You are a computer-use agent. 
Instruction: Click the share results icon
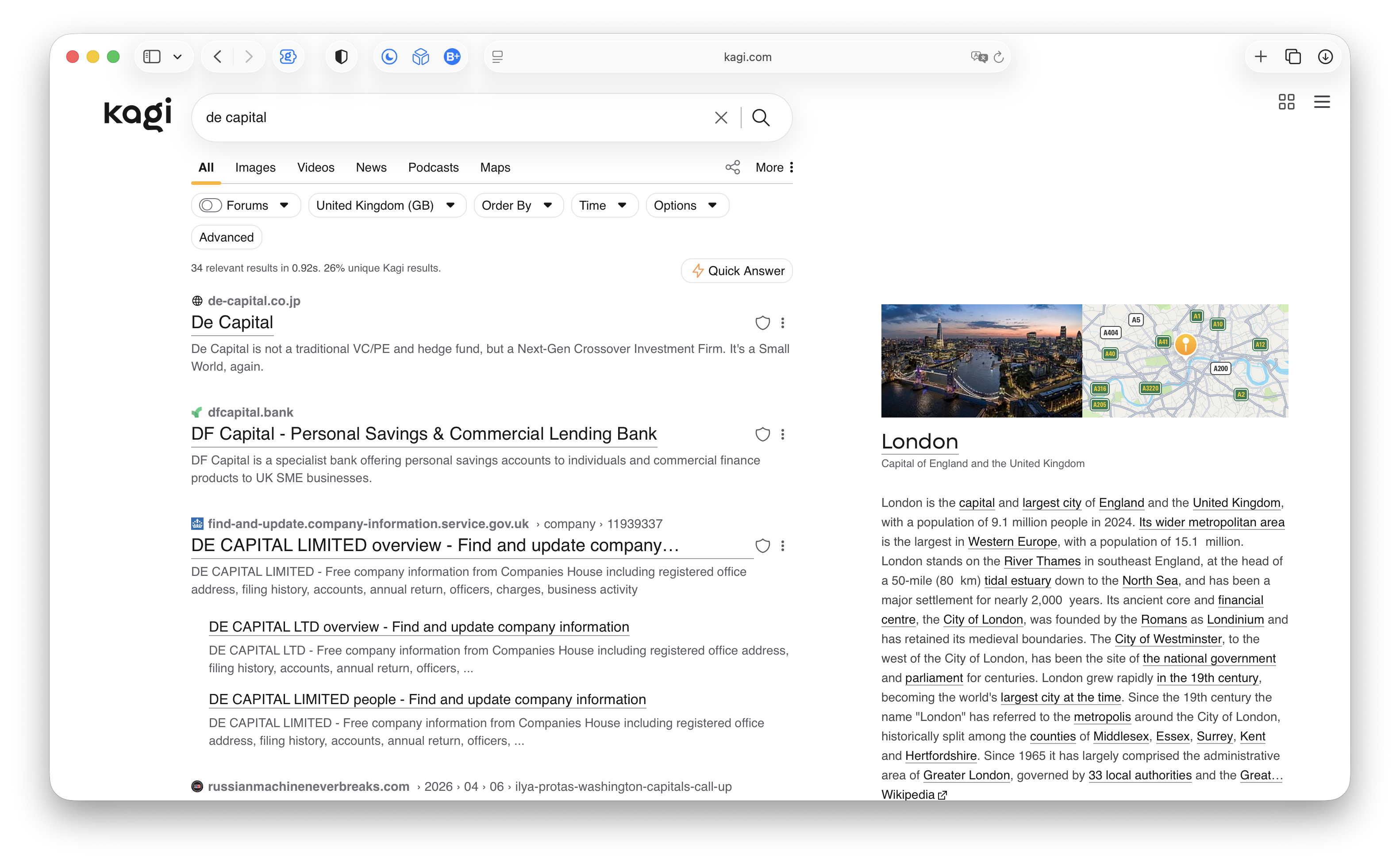coord(733,167)
